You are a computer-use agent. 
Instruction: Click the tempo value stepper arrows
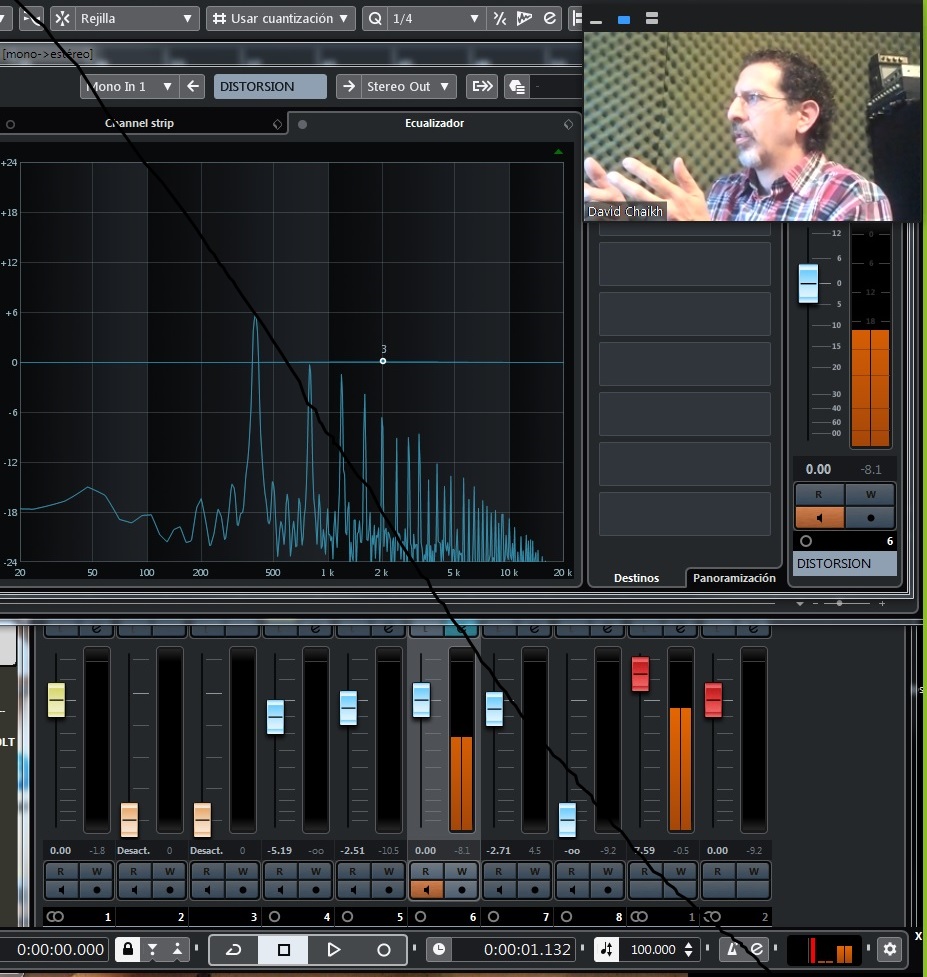tap(688, 949)
